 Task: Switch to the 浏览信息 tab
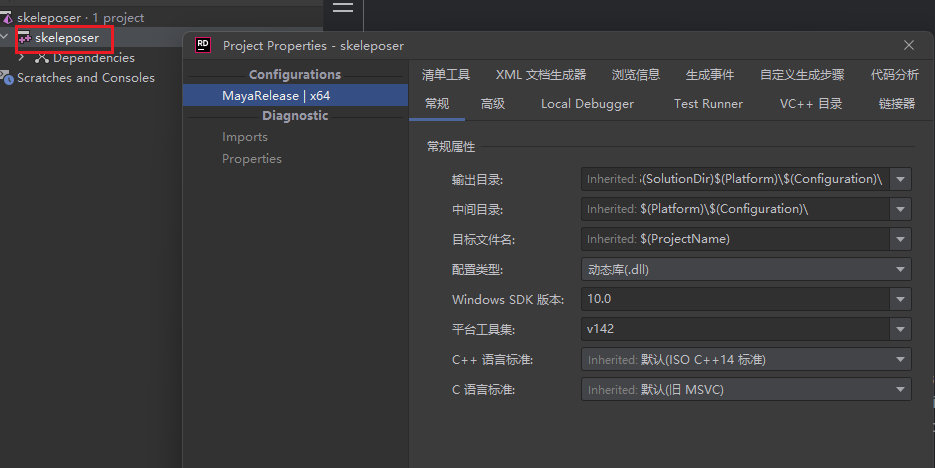tap(636, 75)
